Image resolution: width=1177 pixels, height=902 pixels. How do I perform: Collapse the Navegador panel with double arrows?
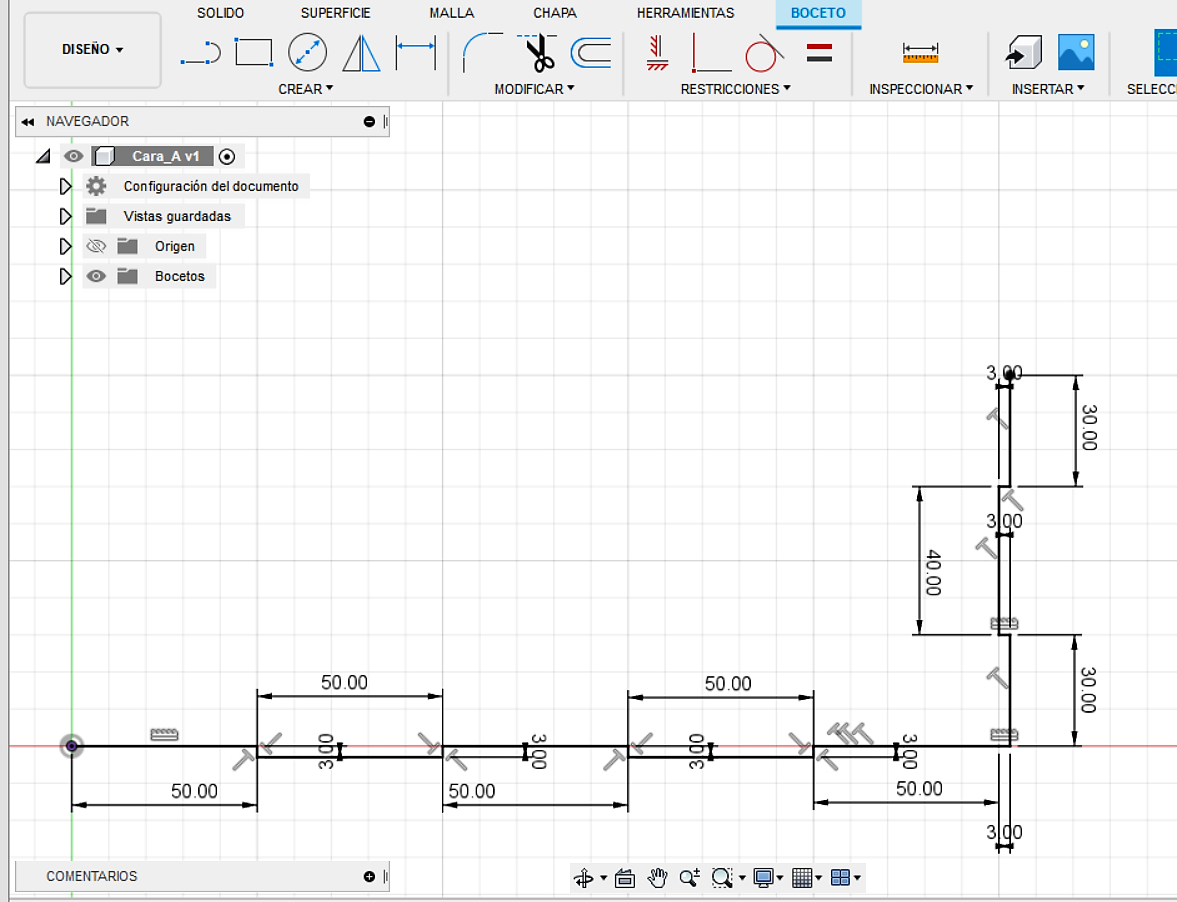[x=28, y=122]
